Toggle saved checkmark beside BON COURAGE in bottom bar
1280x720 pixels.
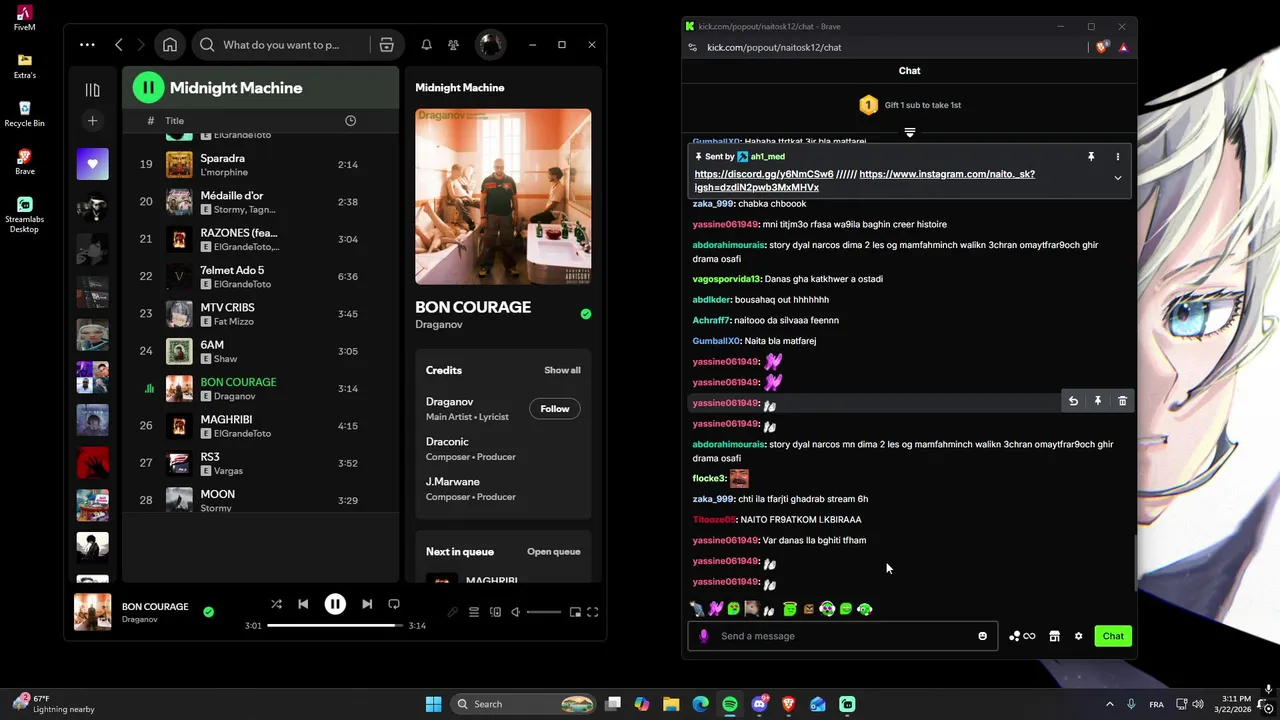(x=208, y=612)
